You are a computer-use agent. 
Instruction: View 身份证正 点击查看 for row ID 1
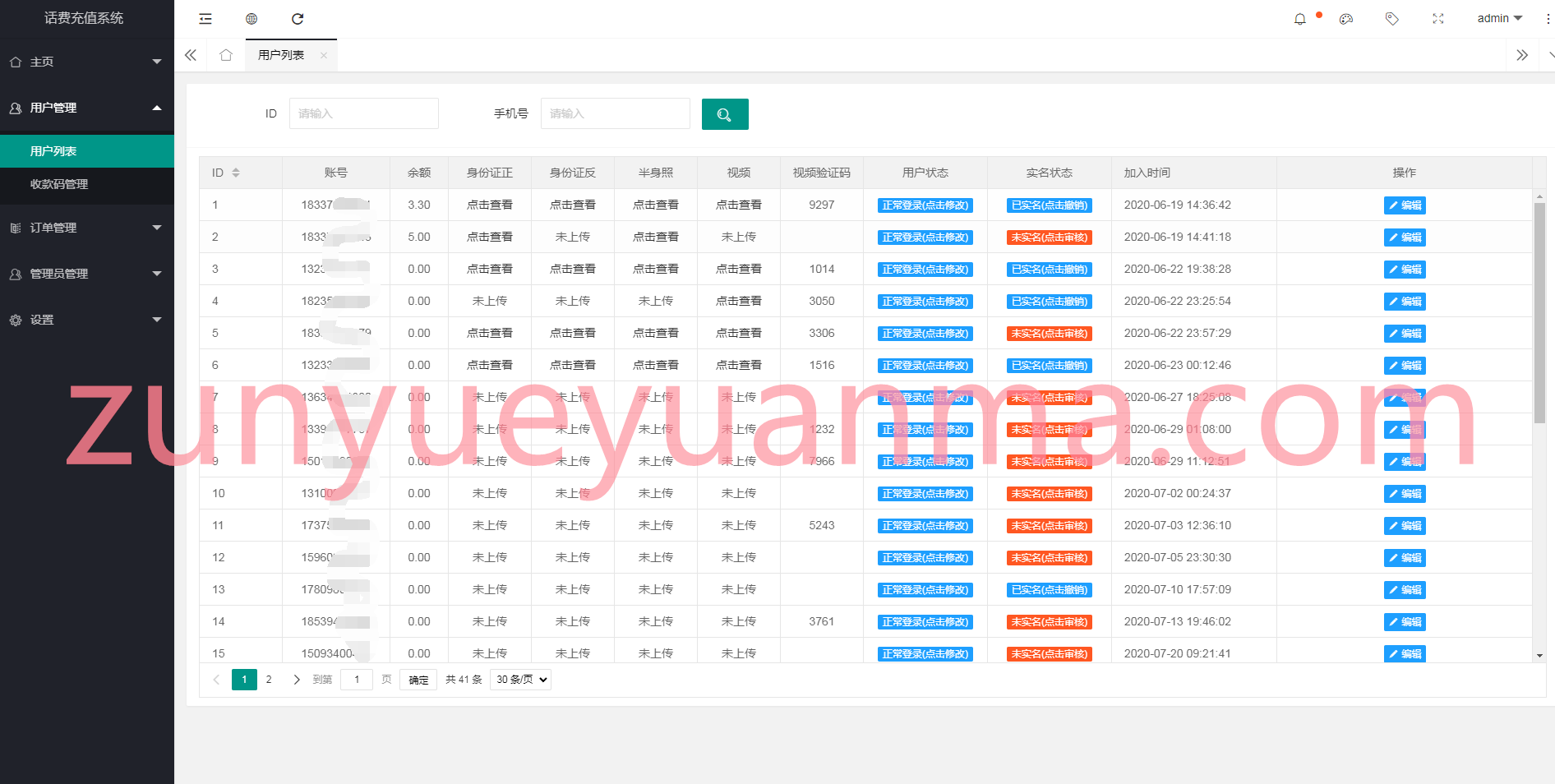point(490,205)
